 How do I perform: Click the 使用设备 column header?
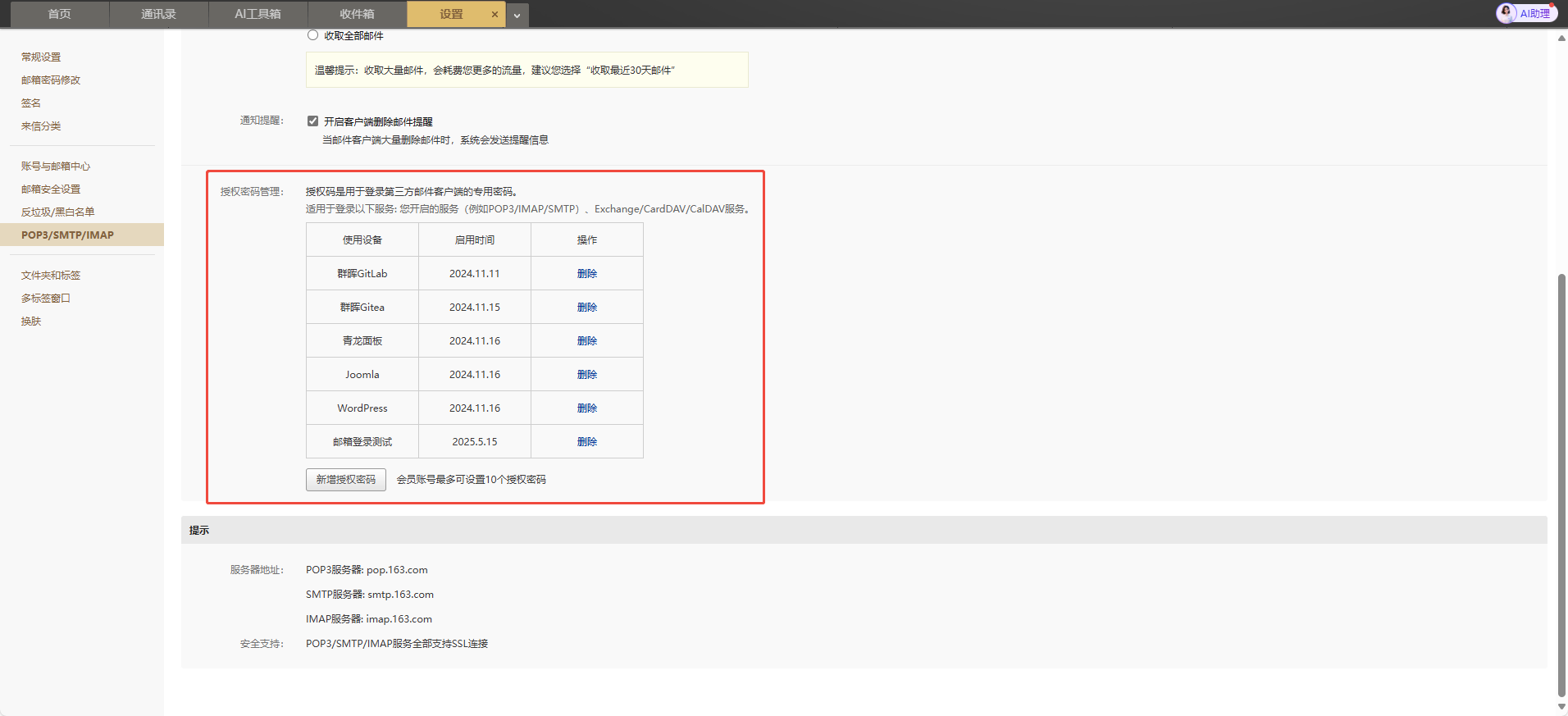coord(362,240)
